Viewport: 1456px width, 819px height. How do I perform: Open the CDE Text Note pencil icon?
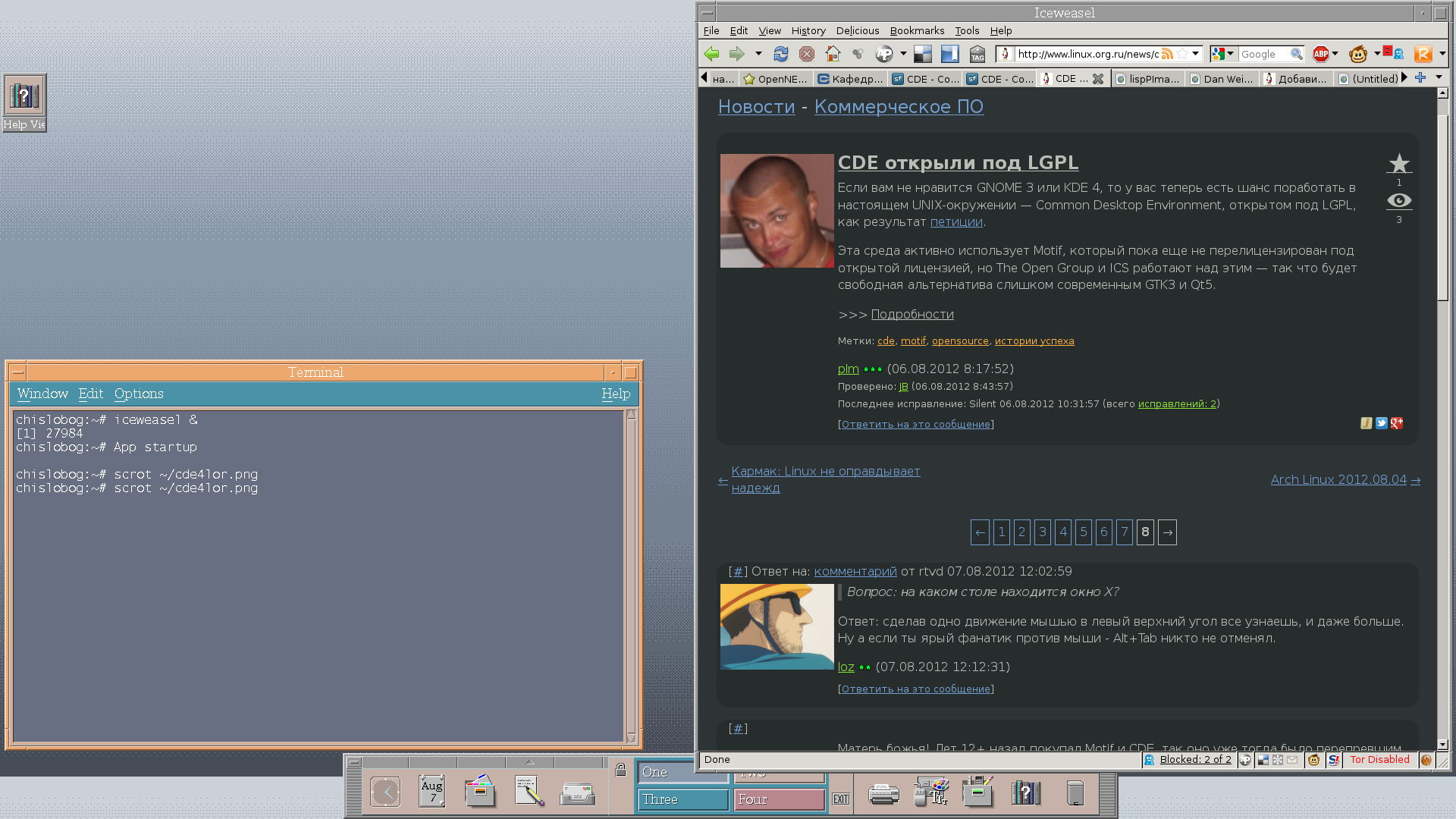[529, 791]
